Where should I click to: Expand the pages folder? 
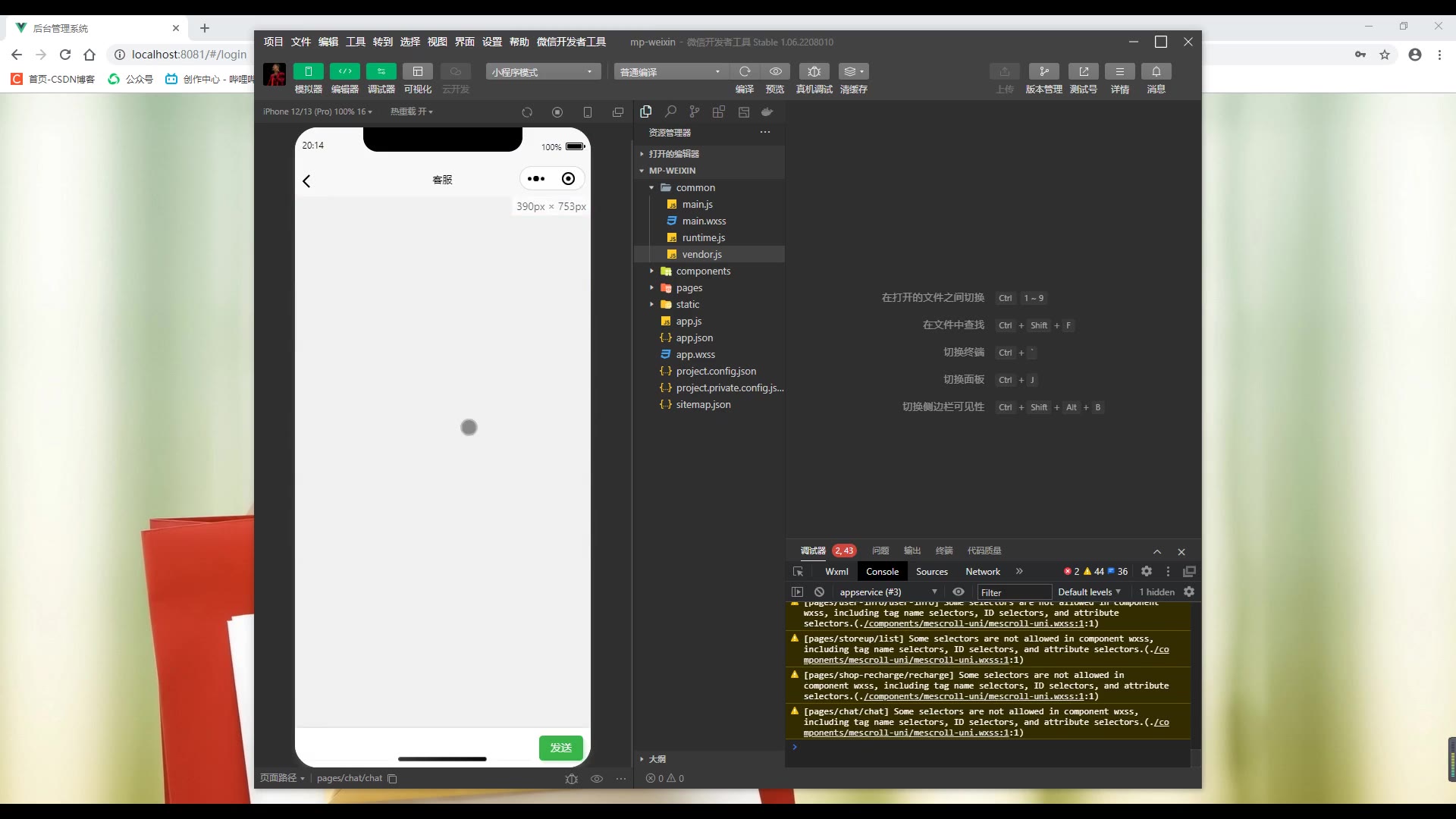click(x=709, y=287)
